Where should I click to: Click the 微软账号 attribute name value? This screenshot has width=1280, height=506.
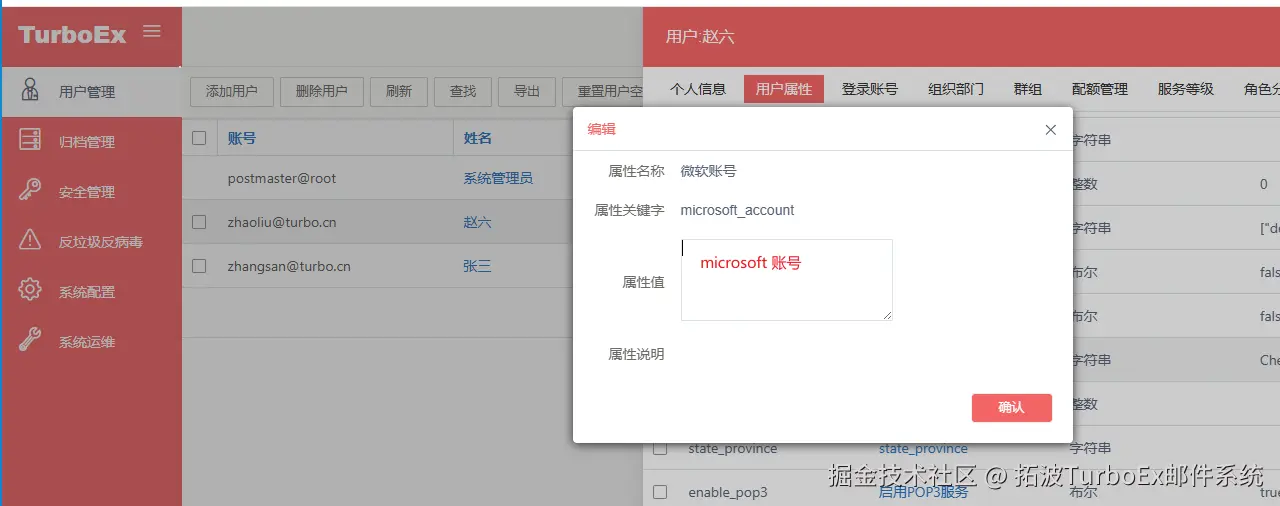(x=708, y=171)
